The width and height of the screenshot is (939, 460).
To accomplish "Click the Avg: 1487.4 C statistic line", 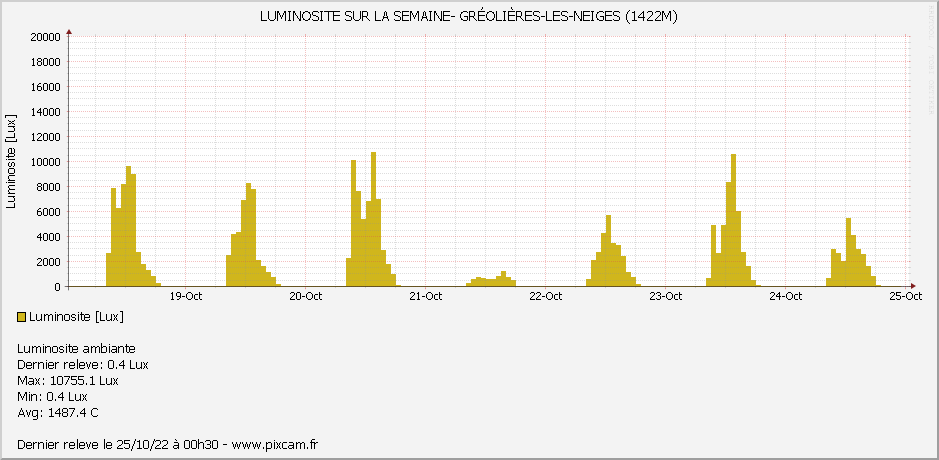I will point(58,413).
